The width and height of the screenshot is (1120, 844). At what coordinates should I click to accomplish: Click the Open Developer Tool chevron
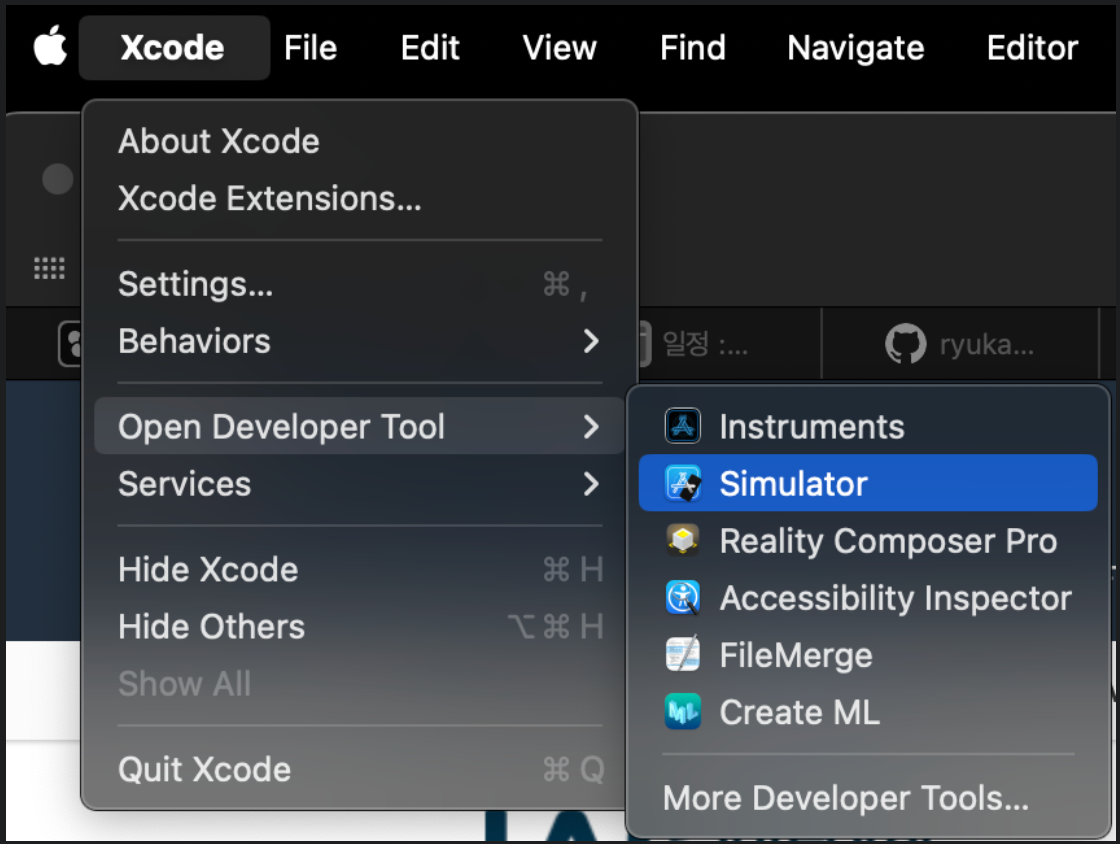[x=591, y=428]
